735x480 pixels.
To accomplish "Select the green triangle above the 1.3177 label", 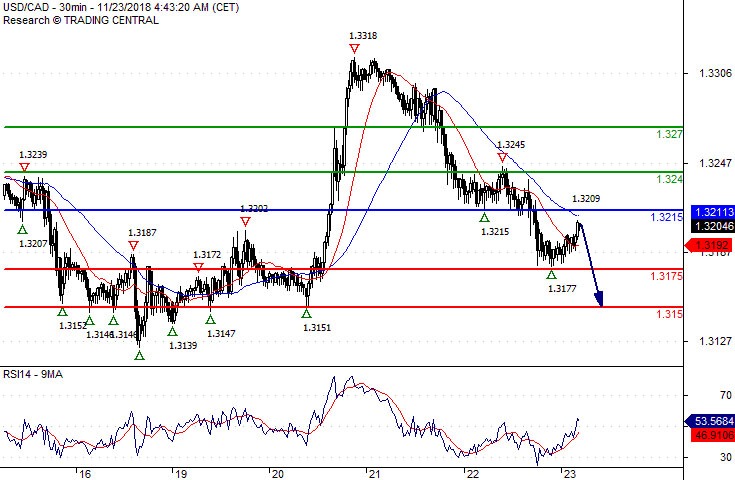I will pos(551,275).
